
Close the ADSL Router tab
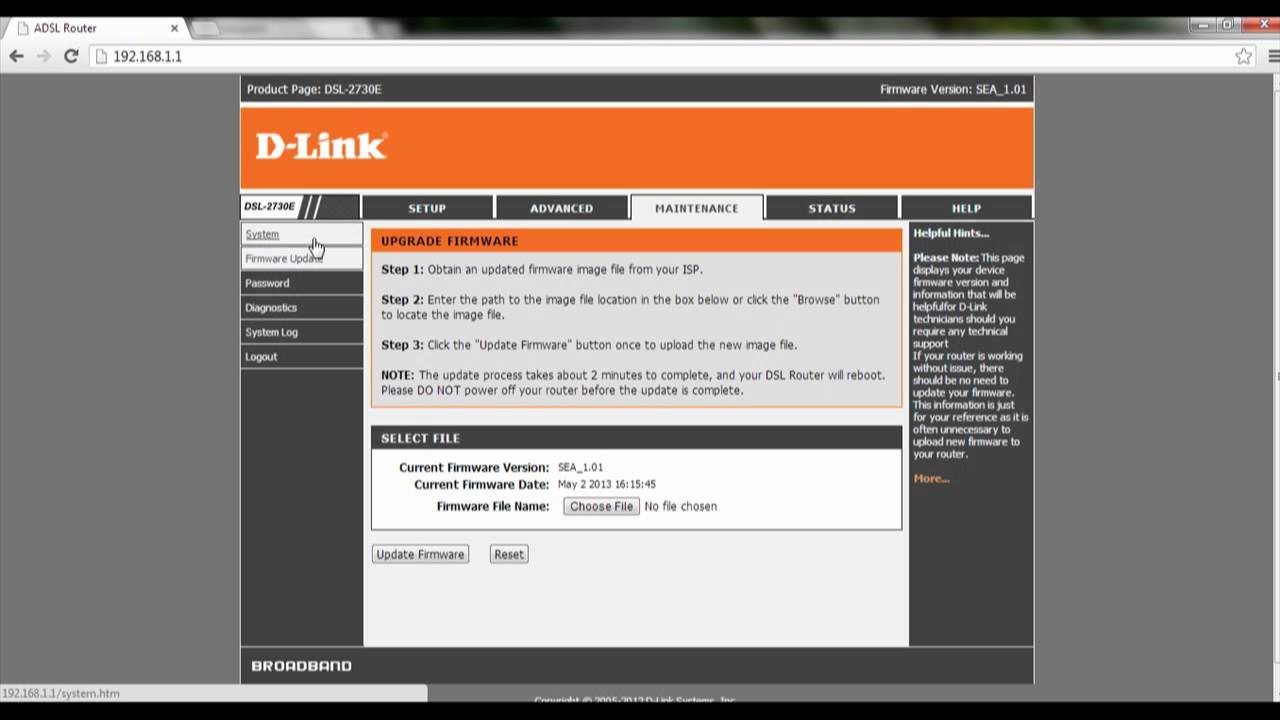click(x=174, y=28)
